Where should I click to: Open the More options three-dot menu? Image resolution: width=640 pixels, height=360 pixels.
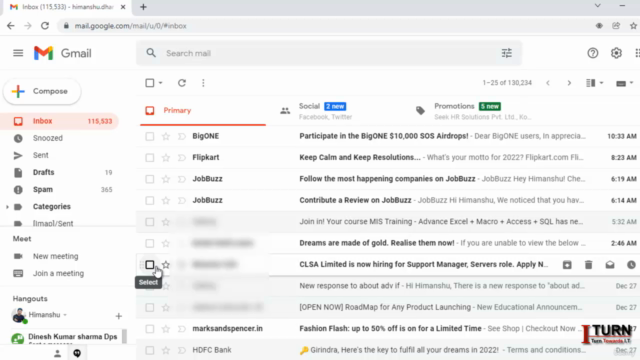click(x=203, y=83)
